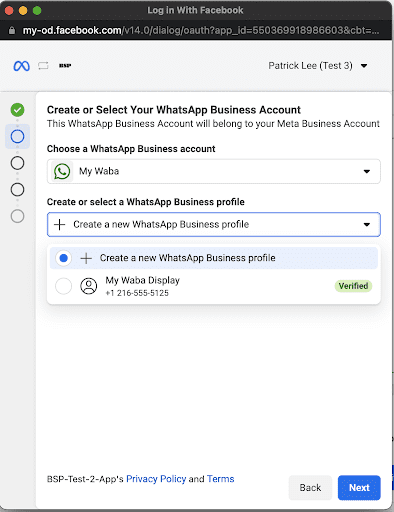The image size is (394, 512).
Task: Click the sync arrows icon beside Meta logo
Action: pyautogui.click(x=43, y=66)
